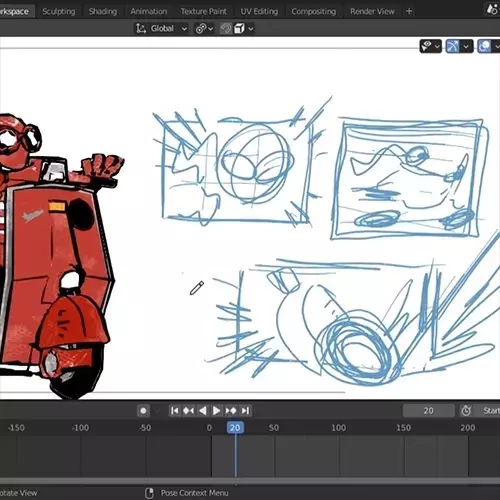The width and height of the screenshot is (500, 500).
Task: Play animation in reverse
Action: (x=203, y=411)
